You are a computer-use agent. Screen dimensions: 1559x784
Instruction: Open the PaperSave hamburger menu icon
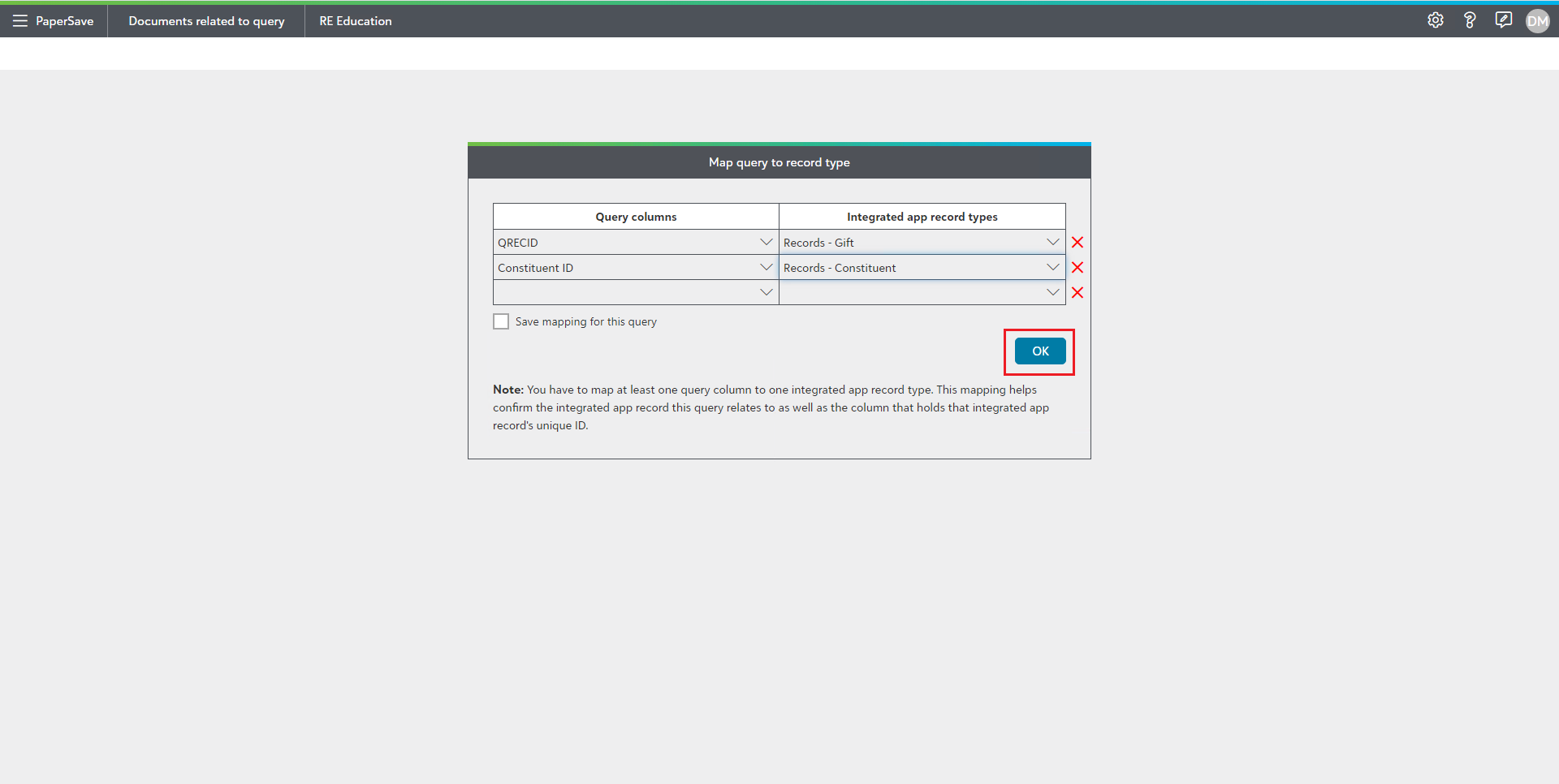[19, 21]
